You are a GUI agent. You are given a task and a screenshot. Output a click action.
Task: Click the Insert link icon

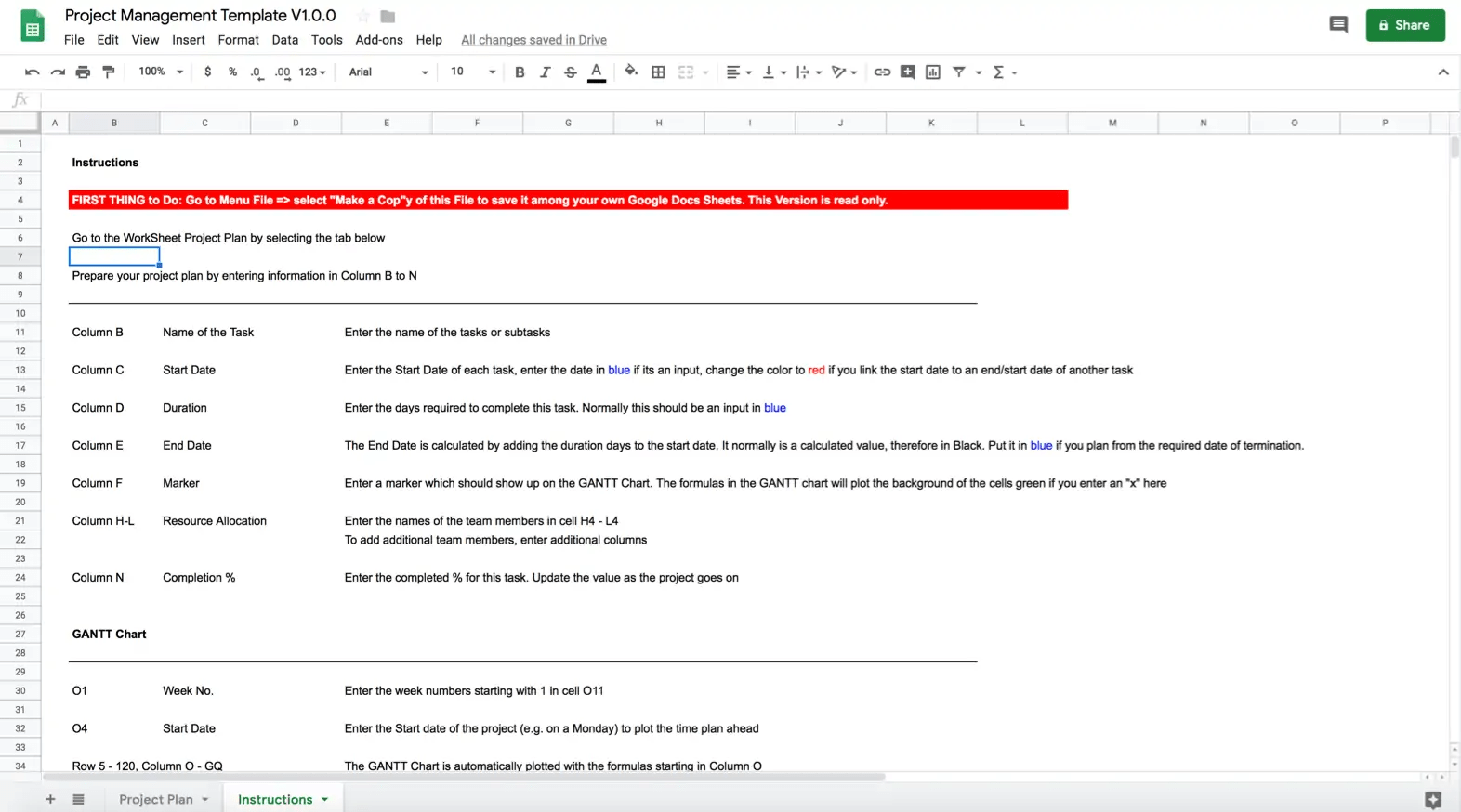[882, 72]
